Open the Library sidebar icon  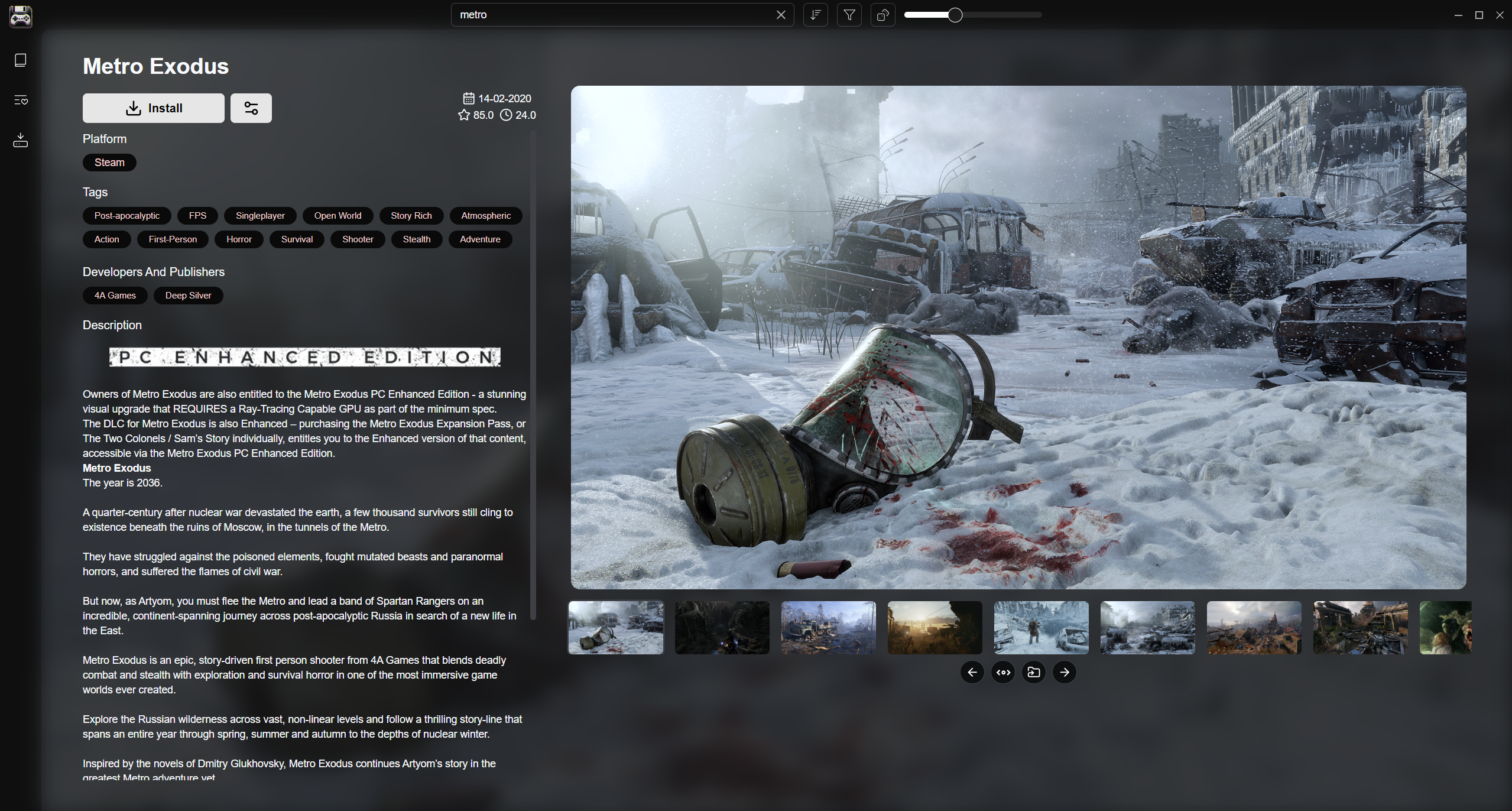[20, 60]
